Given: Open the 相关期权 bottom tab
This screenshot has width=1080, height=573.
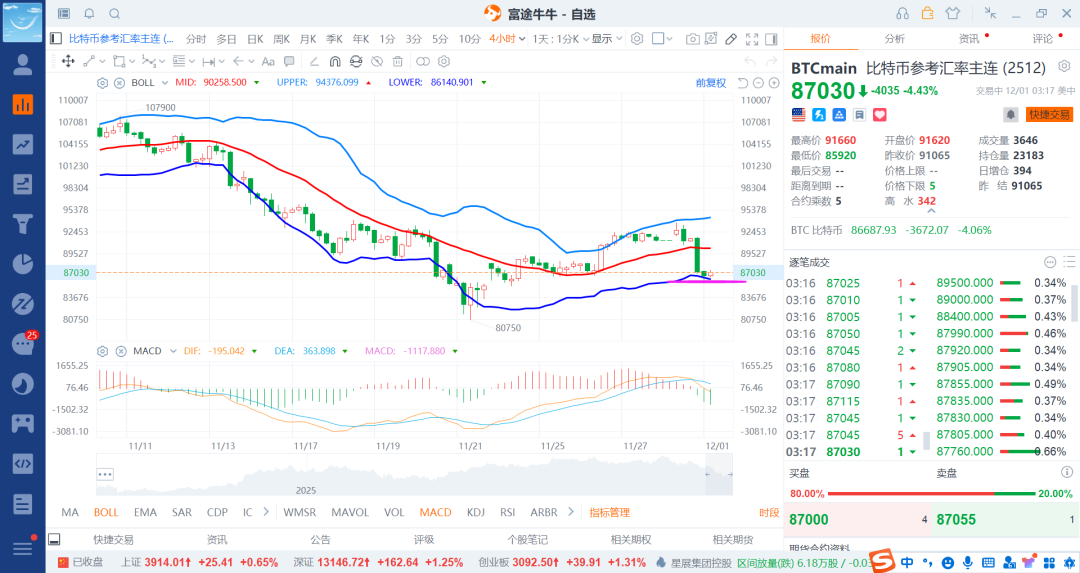Looking at the screenshot, I should pos(630,540).
